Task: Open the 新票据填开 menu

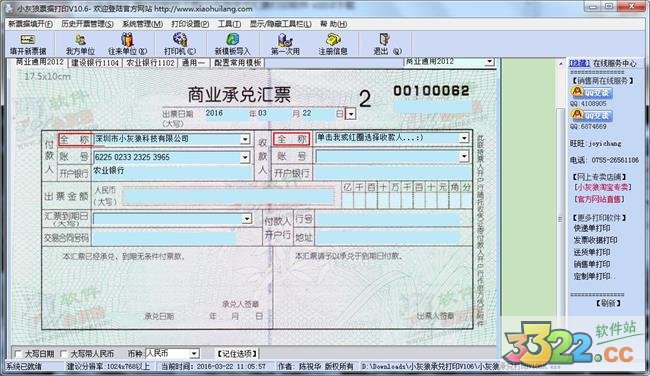Action: tap(31, 24)
